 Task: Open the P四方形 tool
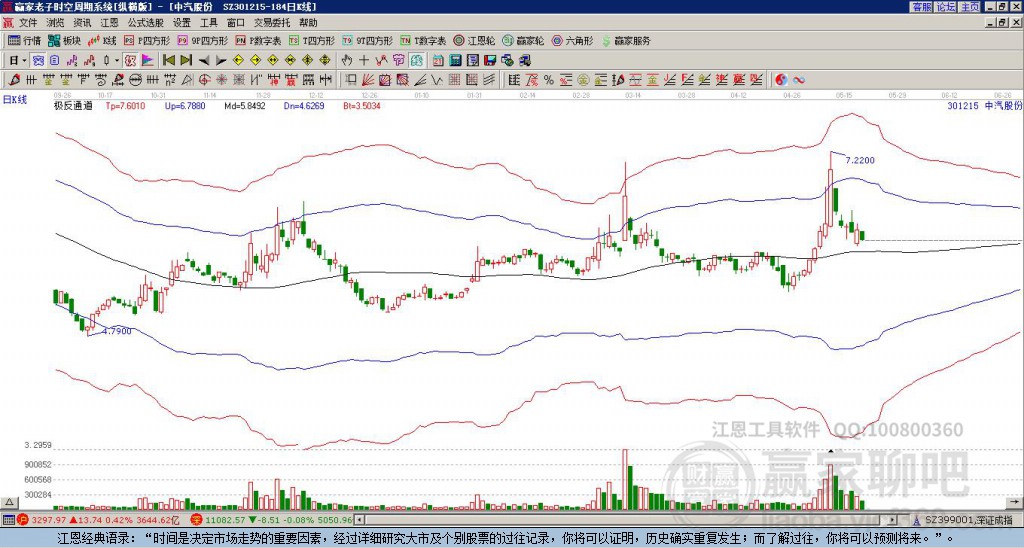pyautogui.click(x=148, y=40)
